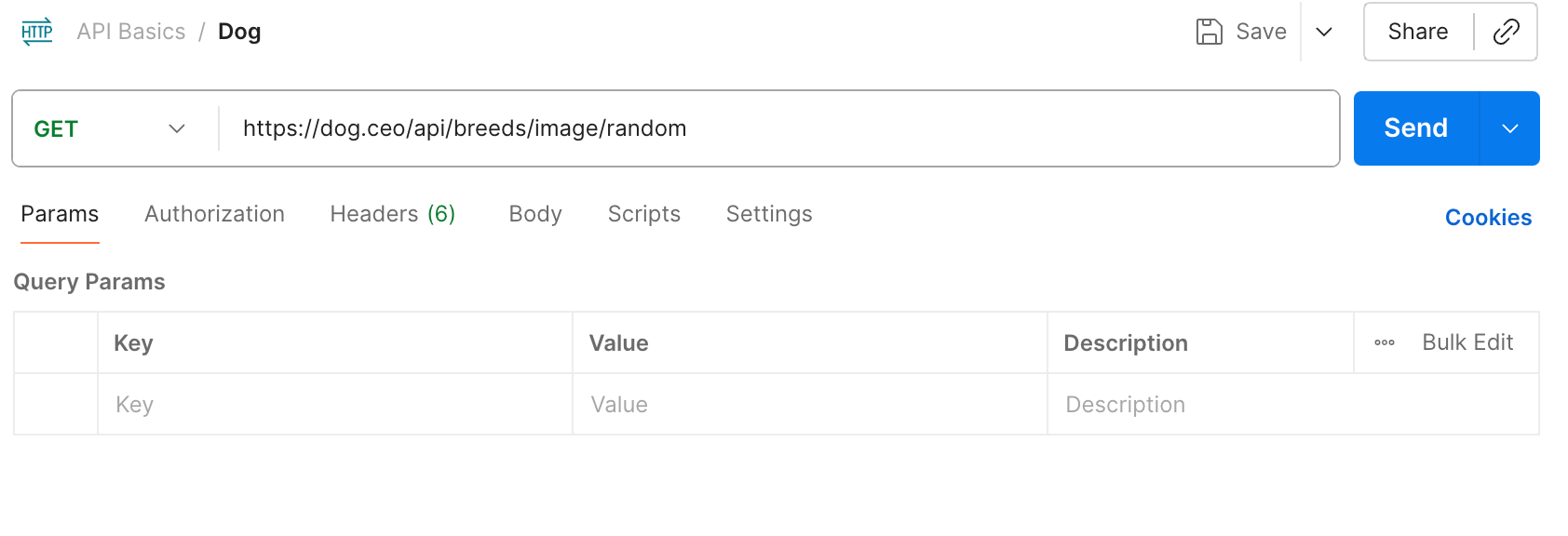Open the GET method dropdown
This screenshot has width=1568, height=536.
(111, 128)
